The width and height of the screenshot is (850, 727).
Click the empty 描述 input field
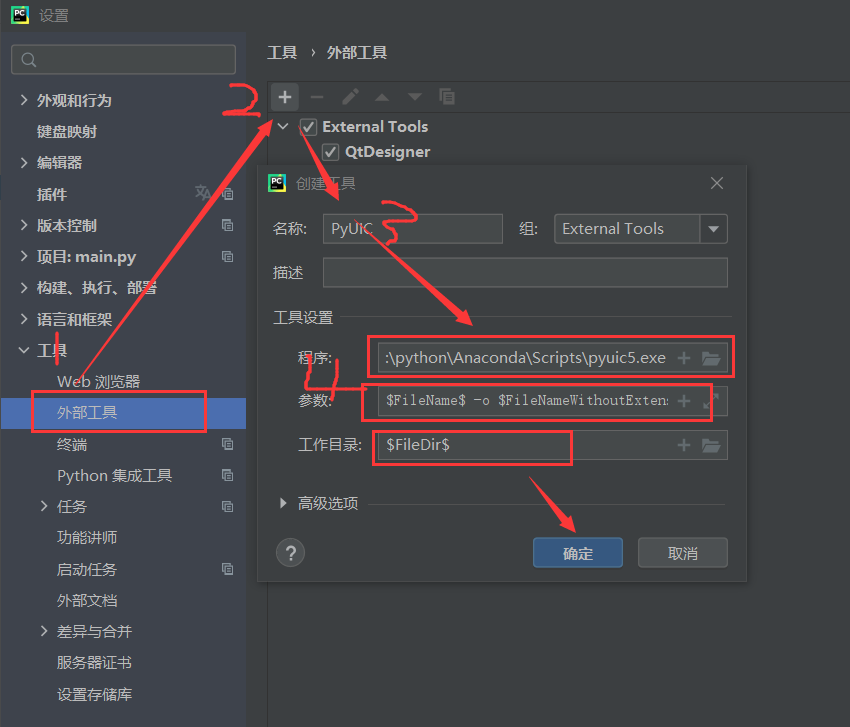click(x=525, y=272)
